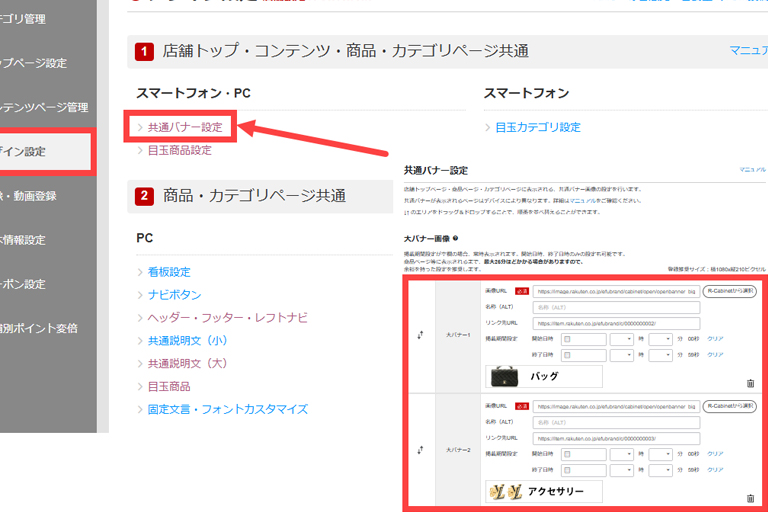Select the コンテンツページ管理 sidebar menu item
The width and height of the screenshot is (768, 512).
coord(44,107)
